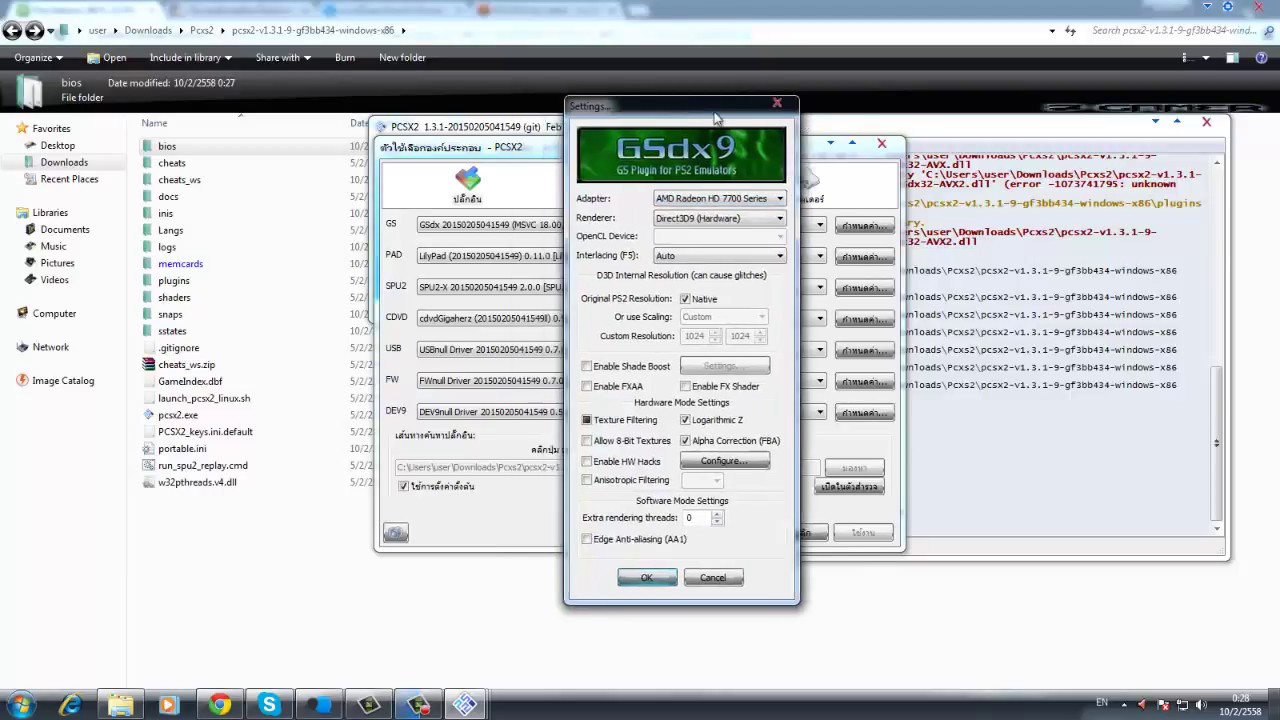Select Favorites star in navigation pane
Screen dimensions: 1280x720
click(x=23, y=128)
